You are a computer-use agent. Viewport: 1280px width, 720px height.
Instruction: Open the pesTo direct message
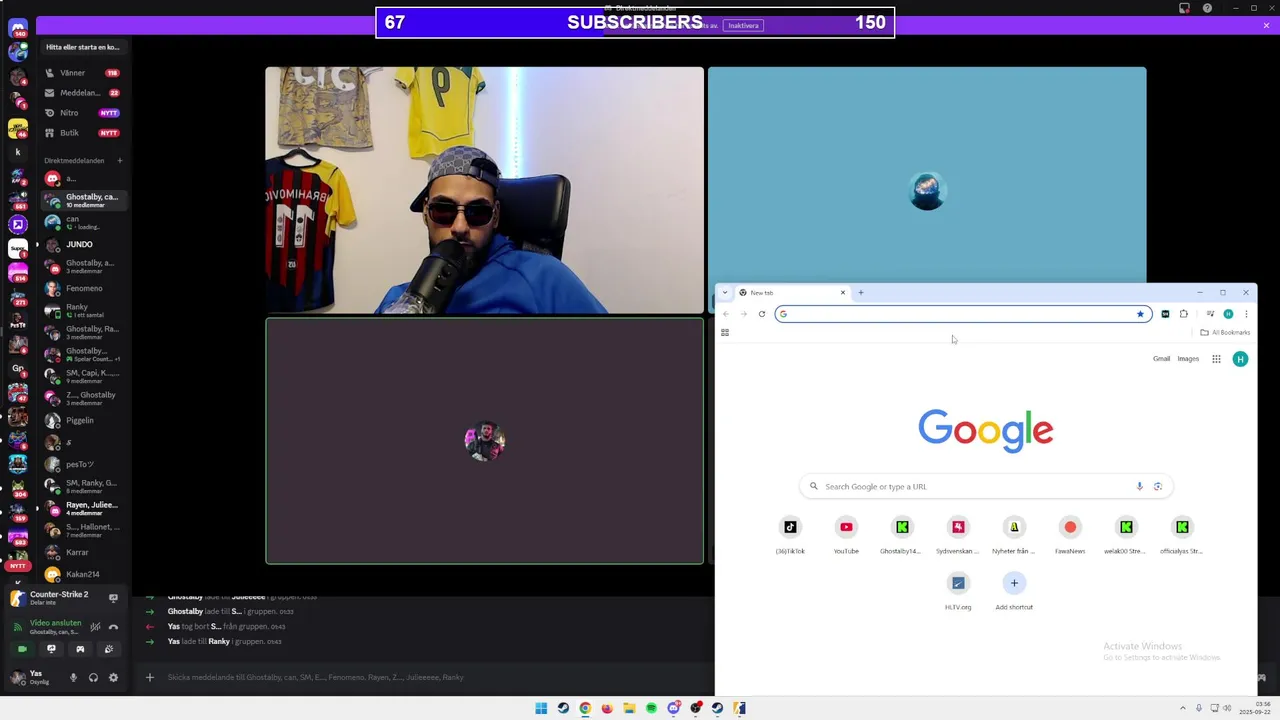82,465
